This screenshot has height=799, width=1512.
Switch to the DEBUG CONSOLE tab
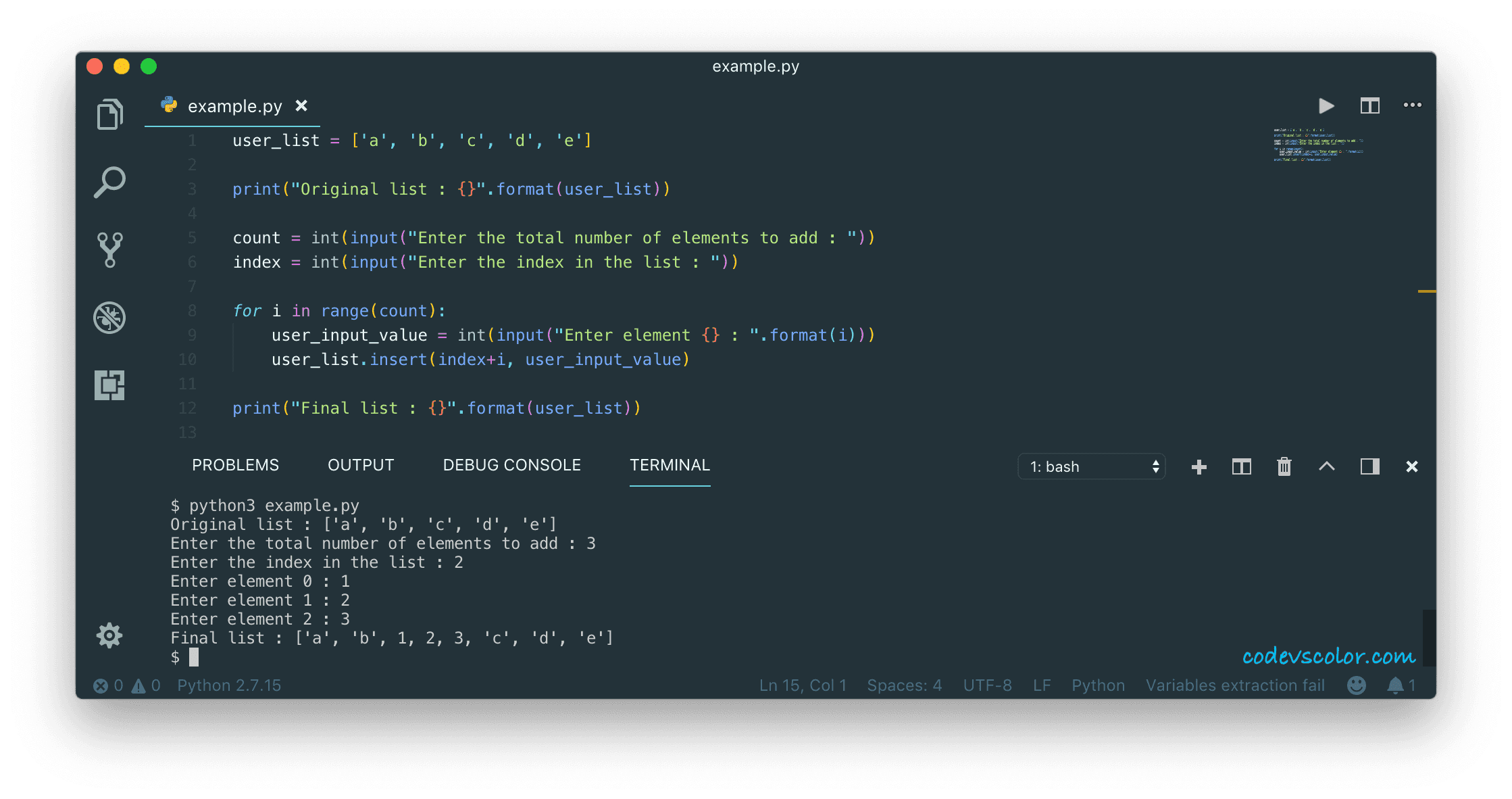coord(511,465)
